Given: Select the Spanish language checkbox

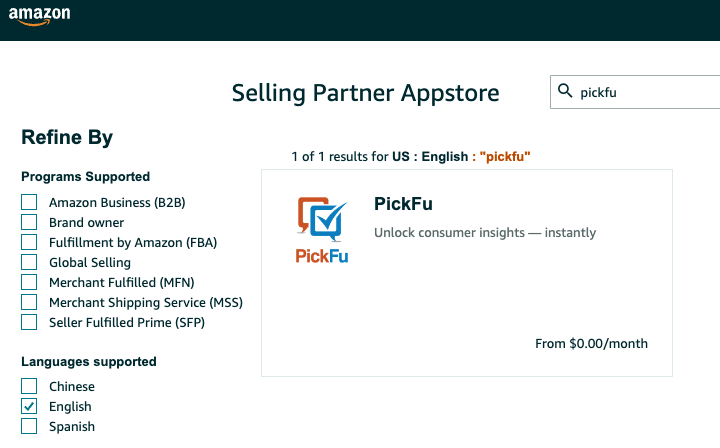Looking at the screenshot, I should point(29,426).
